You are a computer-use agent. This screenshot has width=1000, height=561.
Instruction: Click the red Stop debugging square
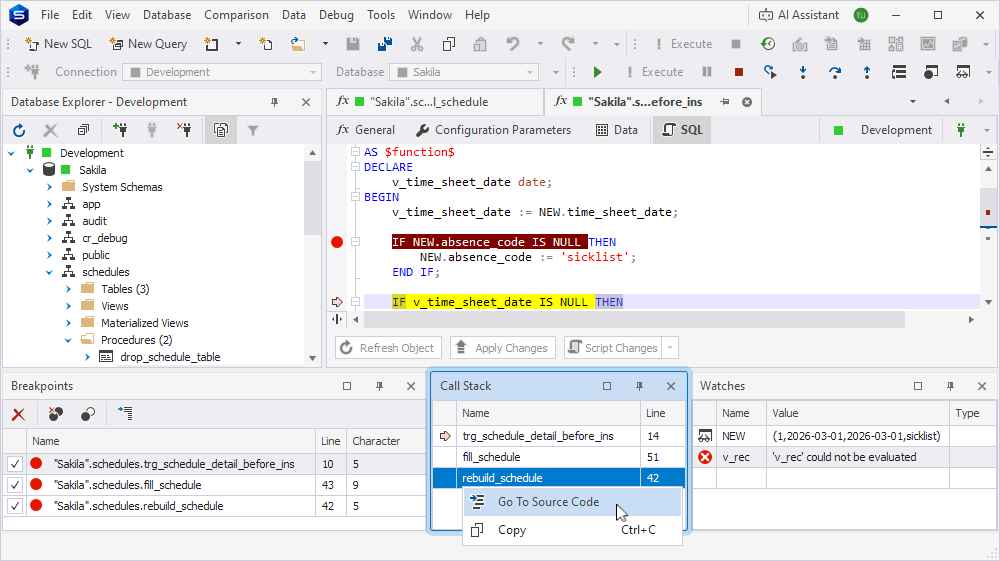739,72
